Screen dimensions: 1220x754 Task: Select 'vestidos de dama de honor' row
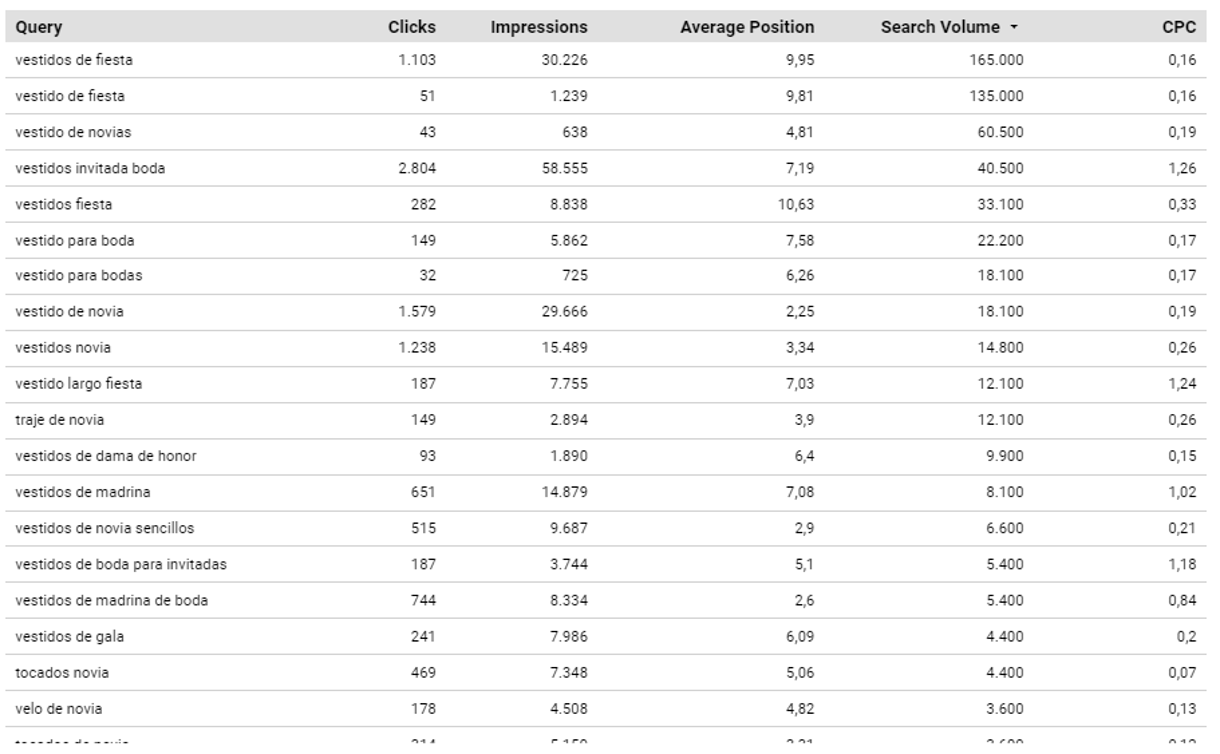click(x=105, y=456)
